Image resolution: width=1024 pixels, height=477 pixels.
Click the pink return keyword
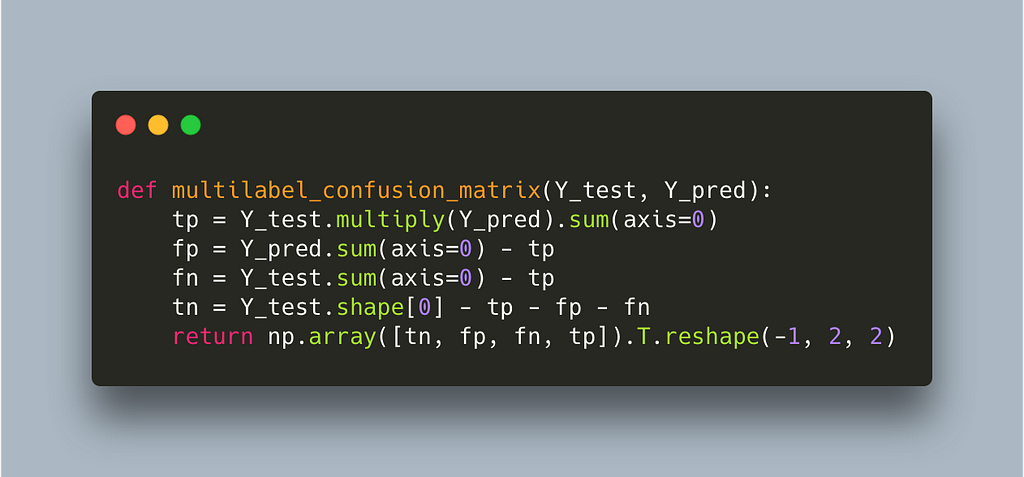(x=212, y=336)
